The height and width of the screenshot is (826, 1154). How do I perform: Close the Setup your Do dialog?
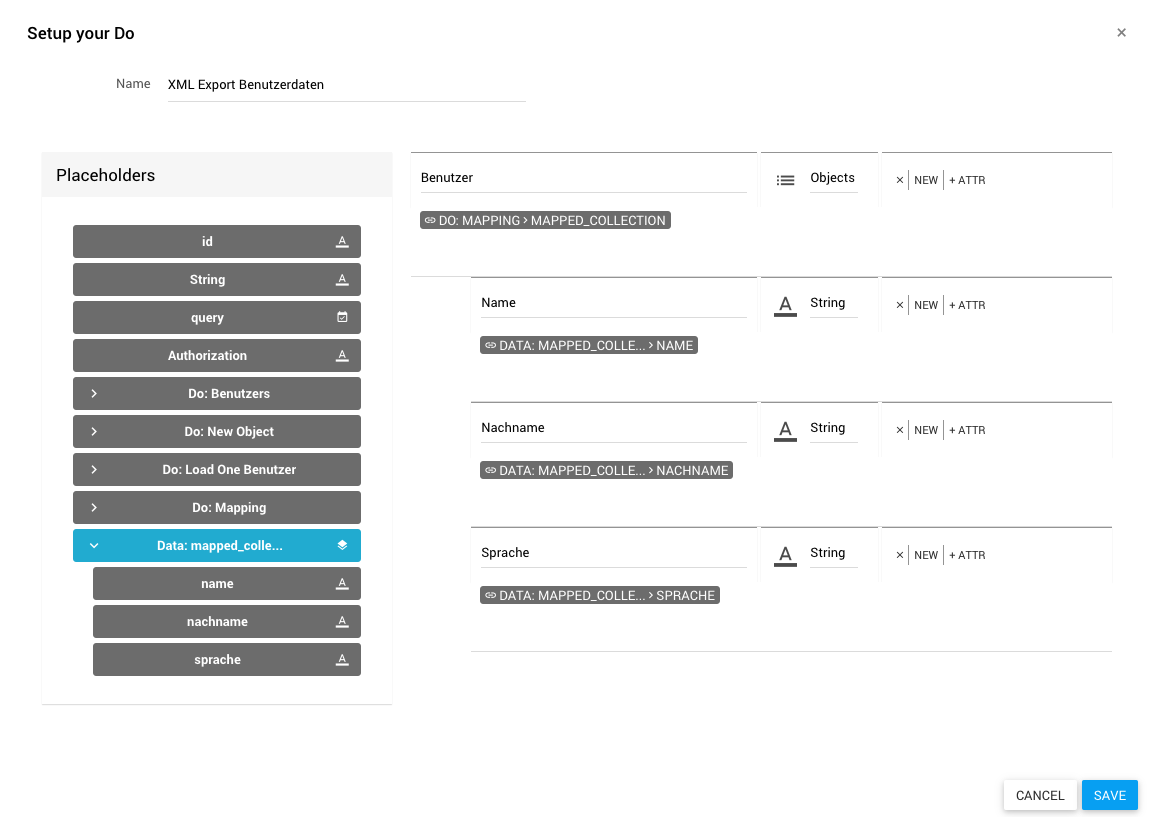click(x=1121, y=33)
